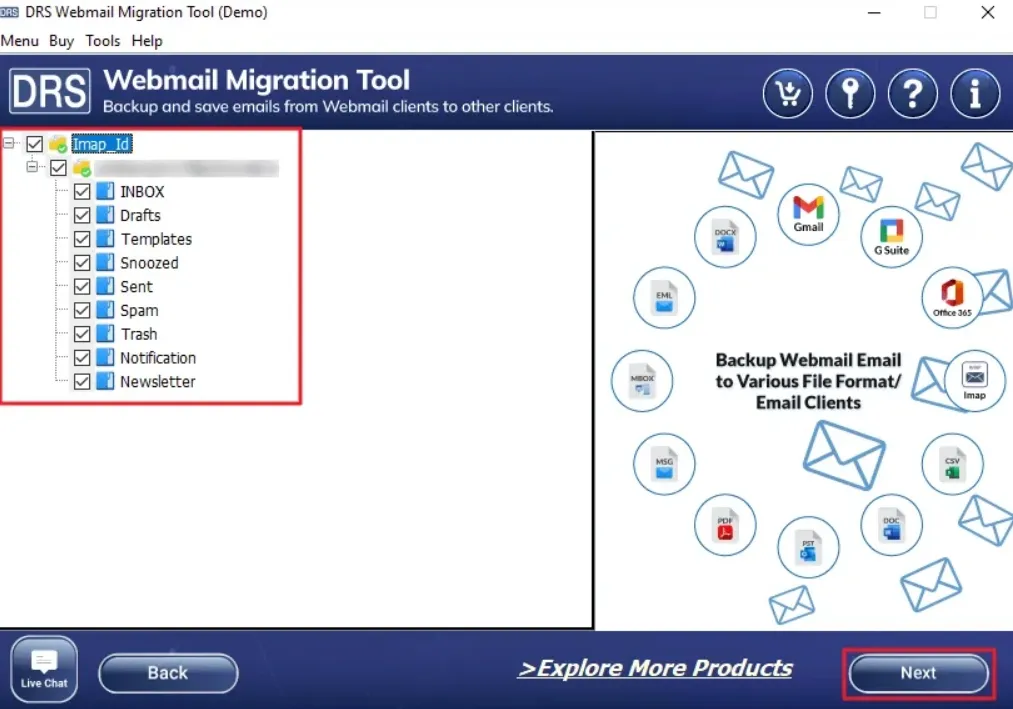The width and height of the screenshot is (1013, 709).
Task: Open the Menu menu
Action: click(x=20, y=41)
